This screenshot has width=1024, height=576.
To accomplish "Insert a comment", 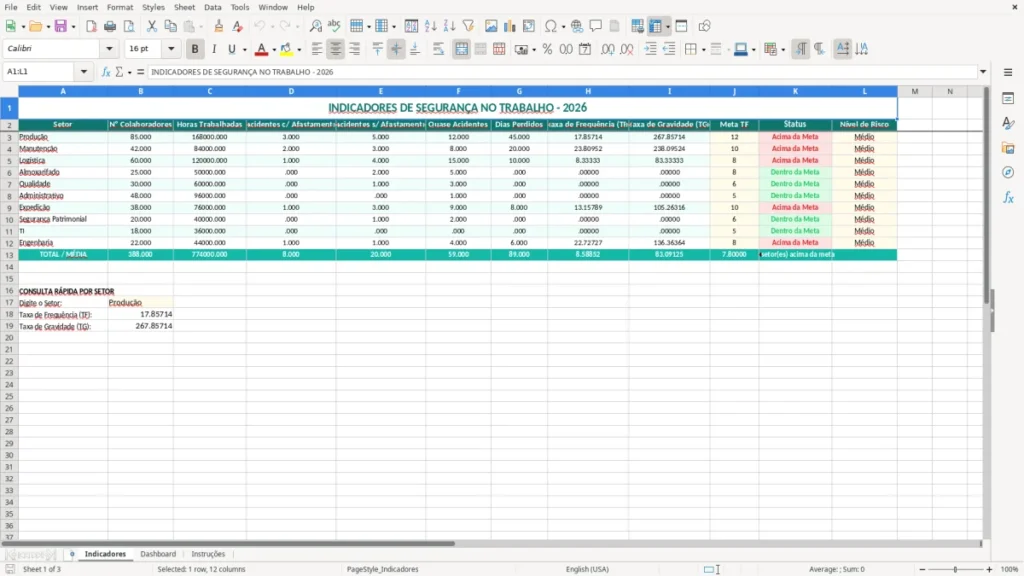I will tap(596, 26).
